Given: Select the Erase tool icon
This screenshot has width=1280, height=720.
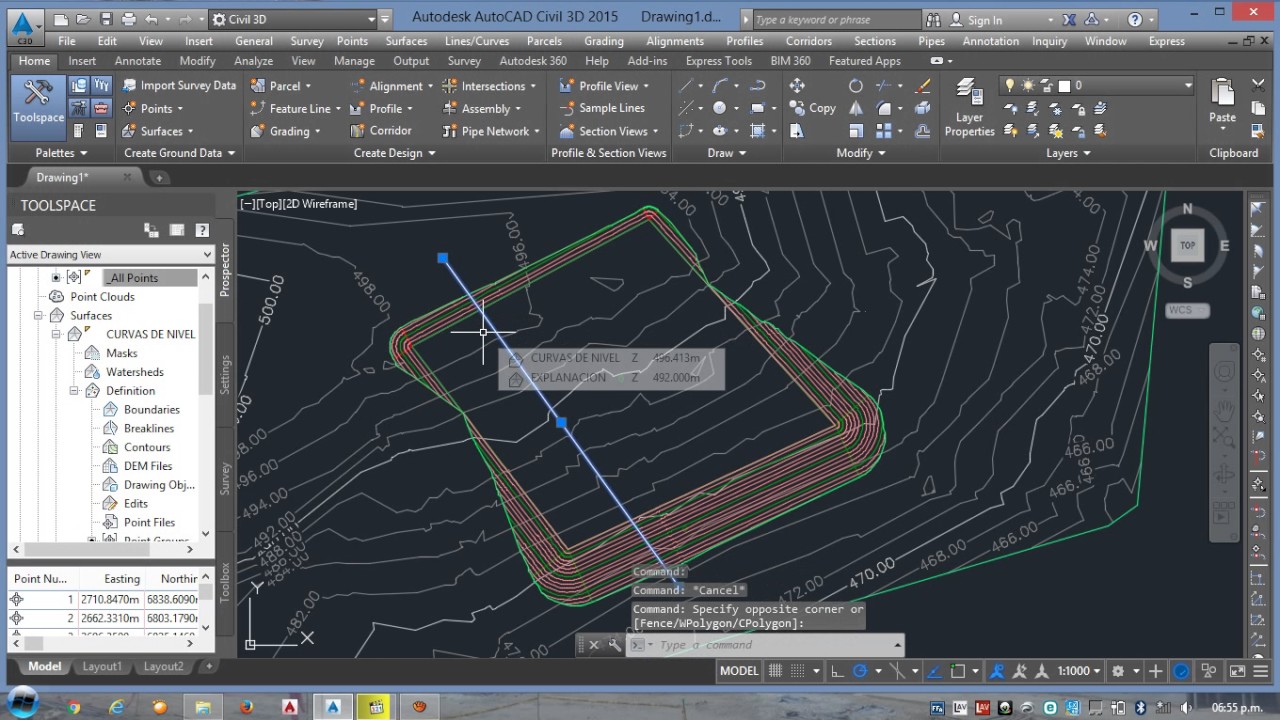Looking at the screenshot, I should (x=922, y=86).
